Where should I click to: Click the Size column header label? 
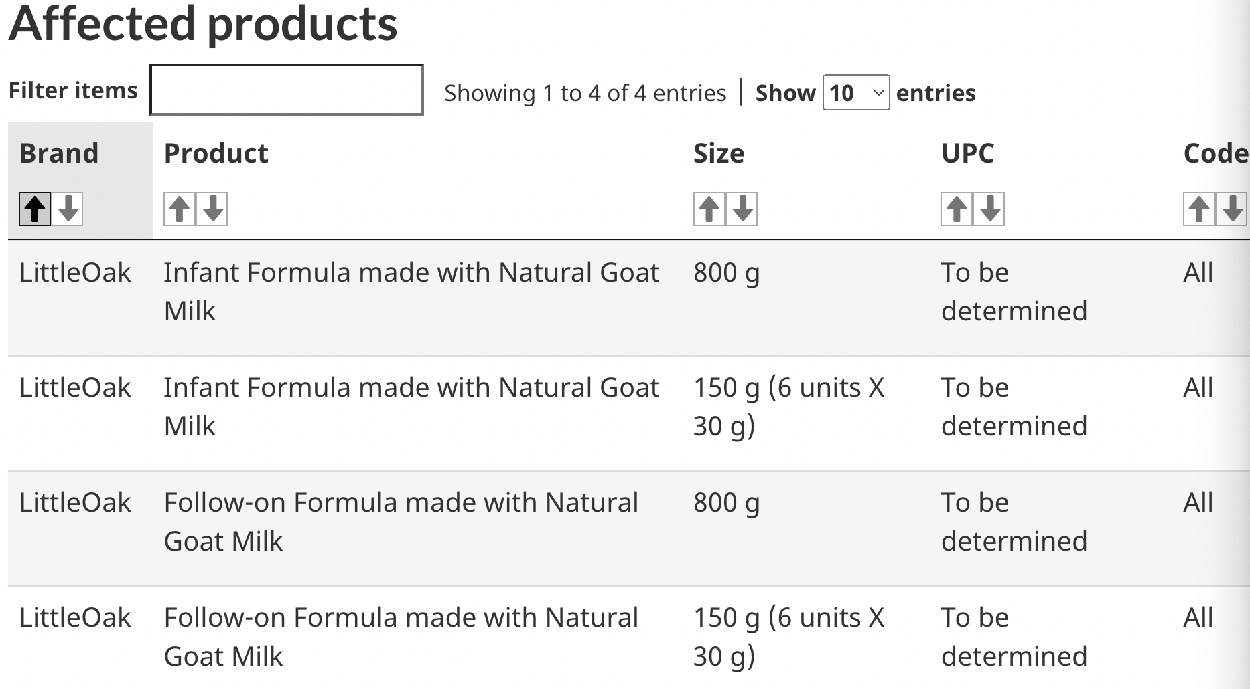tap(719, 154)
